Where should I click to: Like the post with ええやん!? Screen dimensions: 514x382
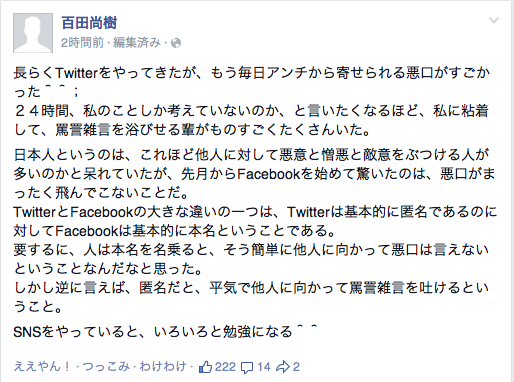pyautogui.click(x=42, y=367)
